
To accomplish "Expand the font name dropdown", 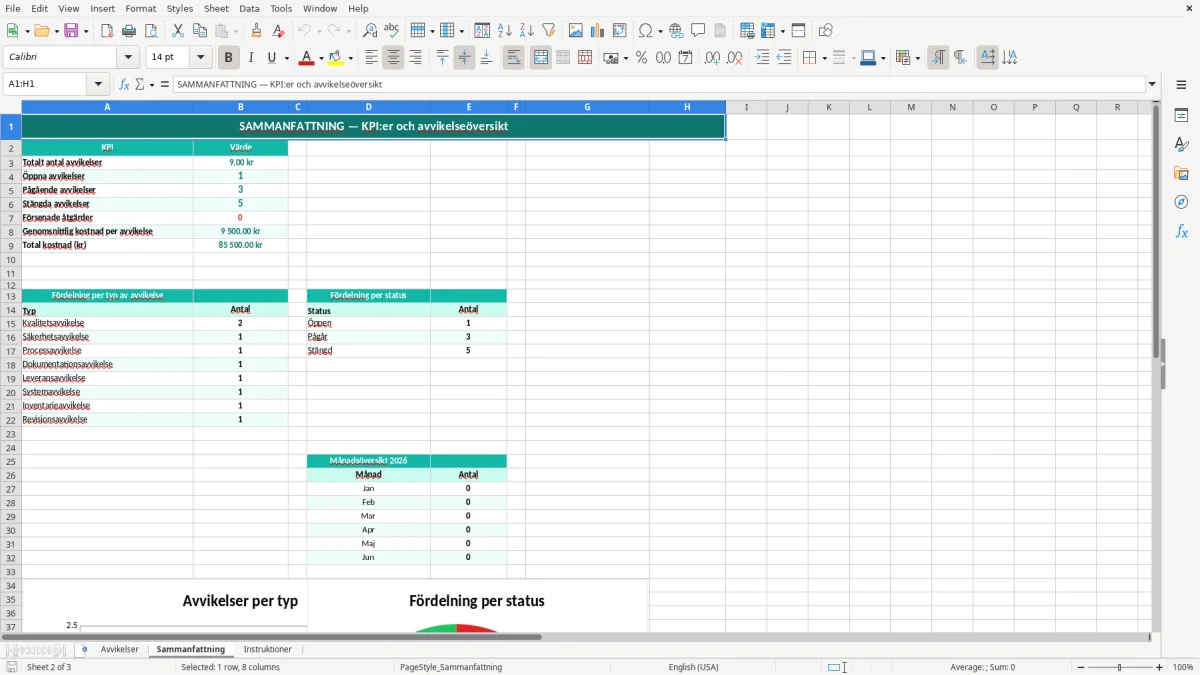I will point(128,58).
